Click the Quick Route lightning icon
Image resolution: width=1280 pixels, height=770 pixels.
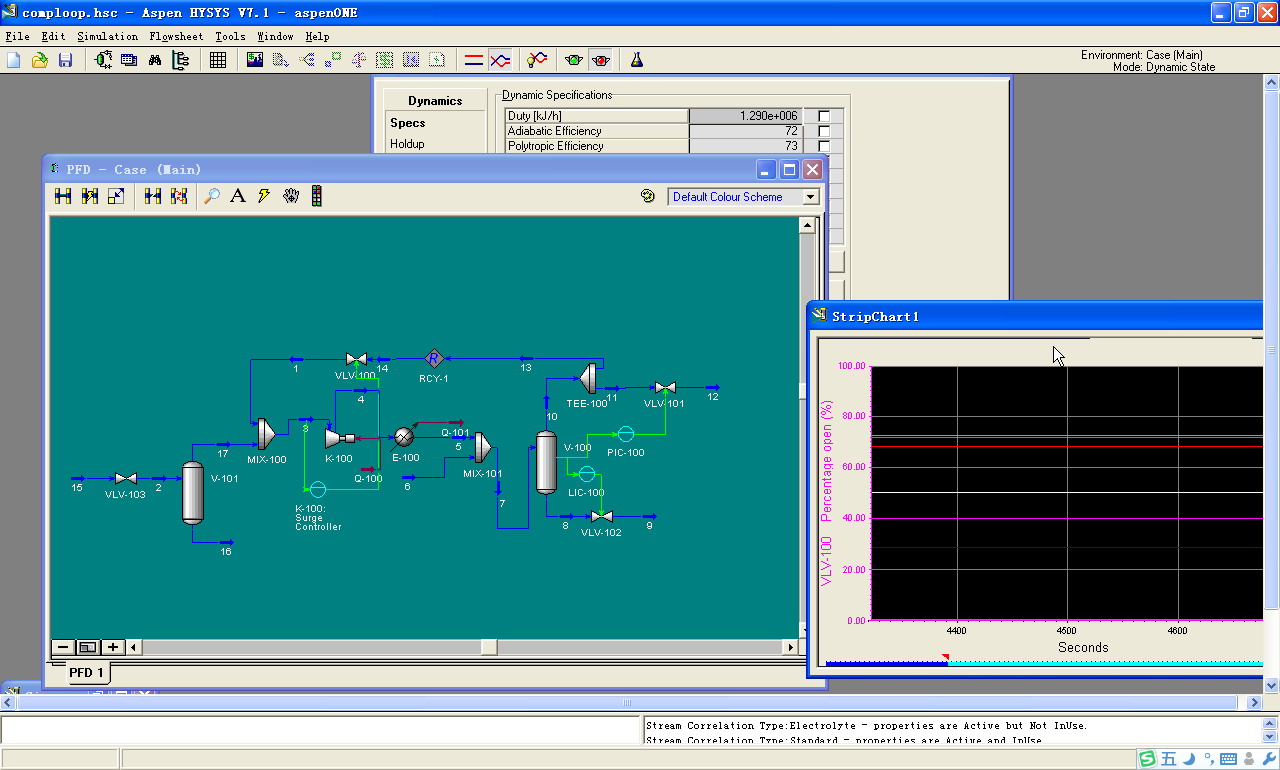264,196
